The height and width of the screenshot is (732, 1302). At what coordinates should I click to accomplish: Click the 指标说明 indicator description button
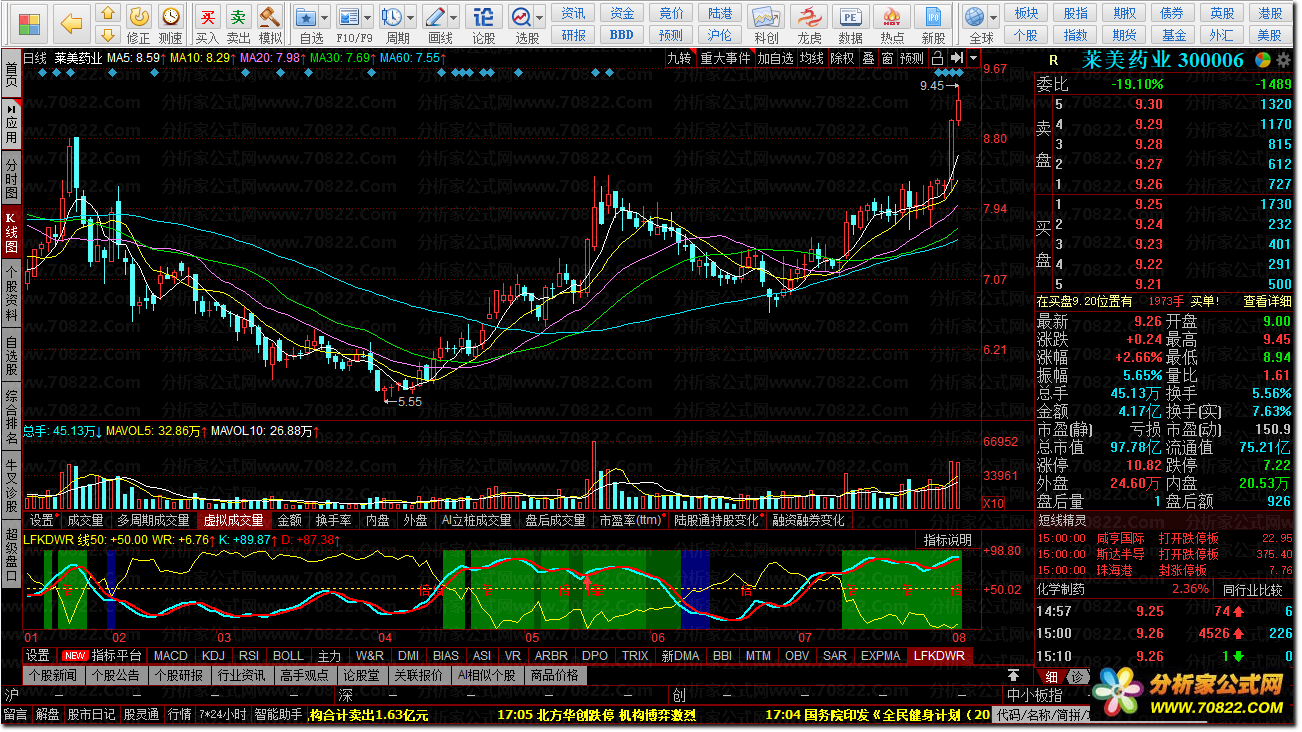[x=946, y=539]
